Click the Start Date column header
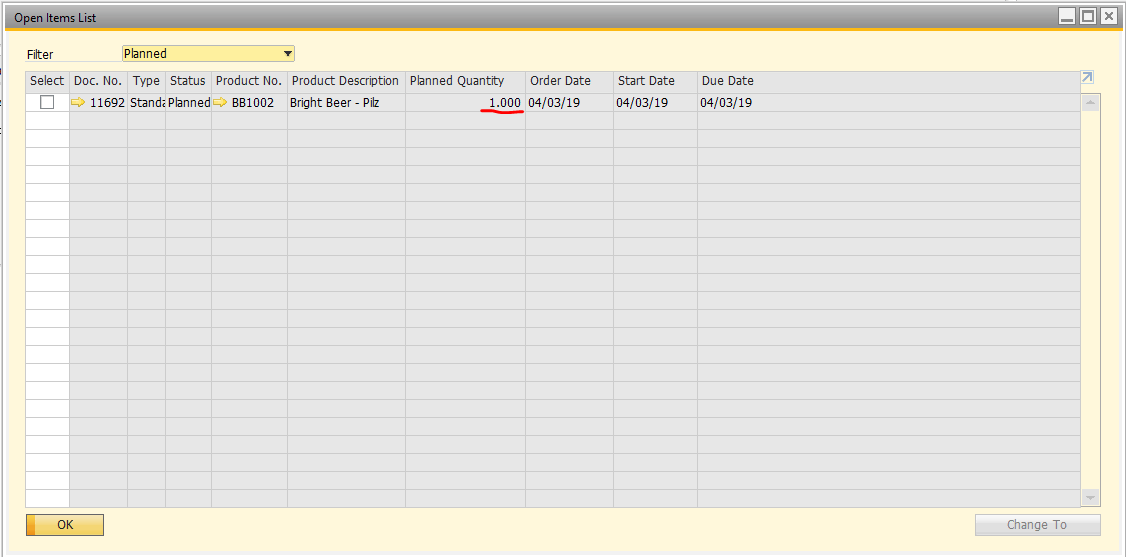The width and height of the screenshot is (1126, 557). click(655, 81)
